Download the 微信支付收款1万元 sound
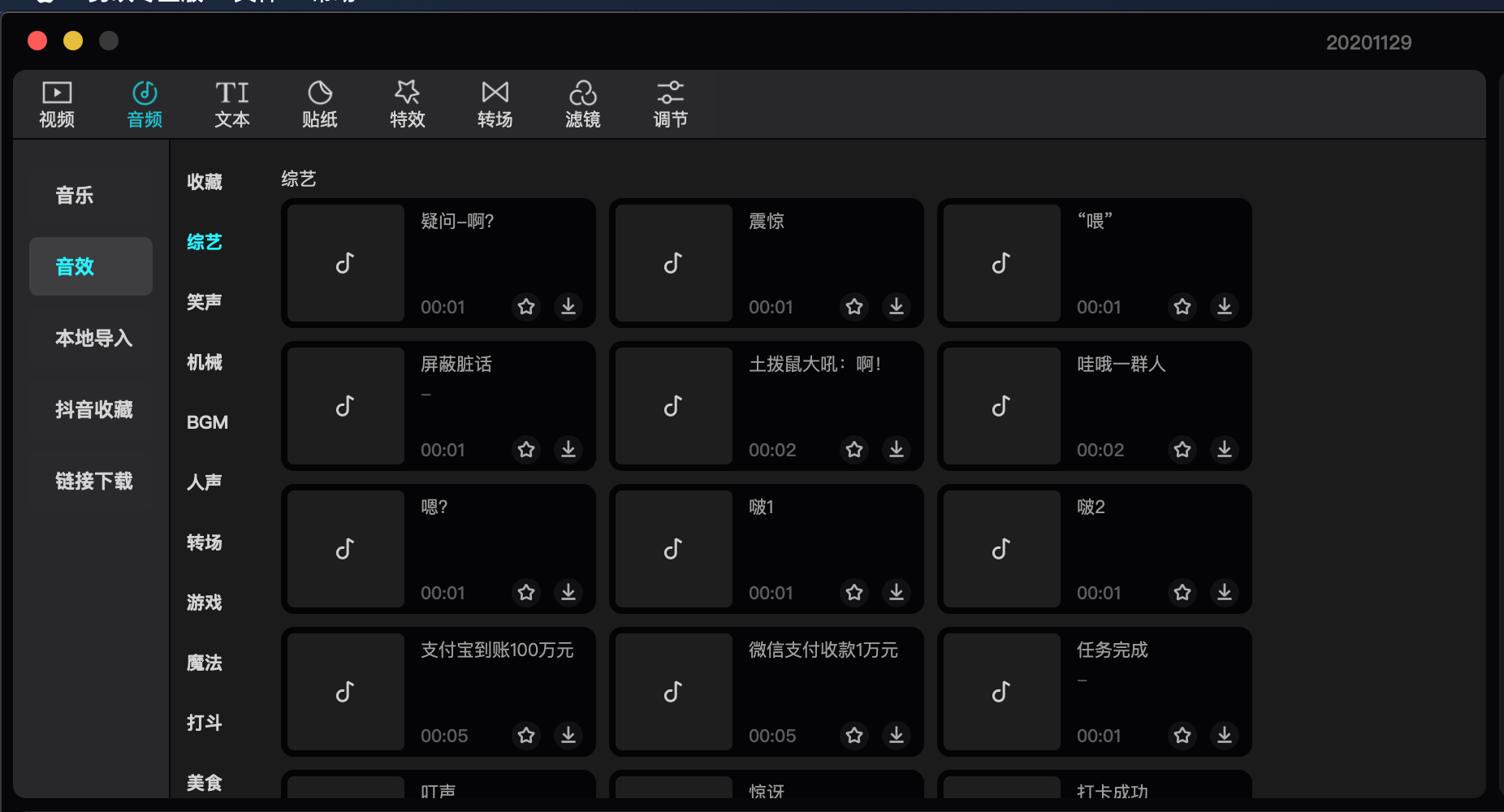The image size is (1504, 812). [897, 735]
